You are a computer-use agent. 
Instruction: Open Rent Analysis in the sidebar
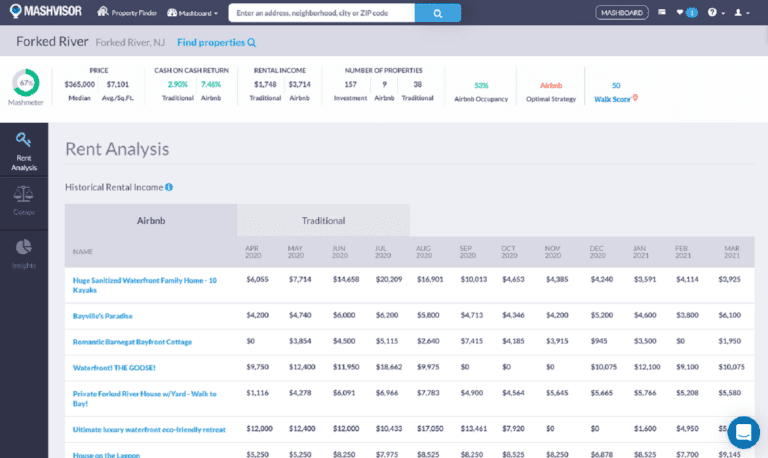click(24, 151)
